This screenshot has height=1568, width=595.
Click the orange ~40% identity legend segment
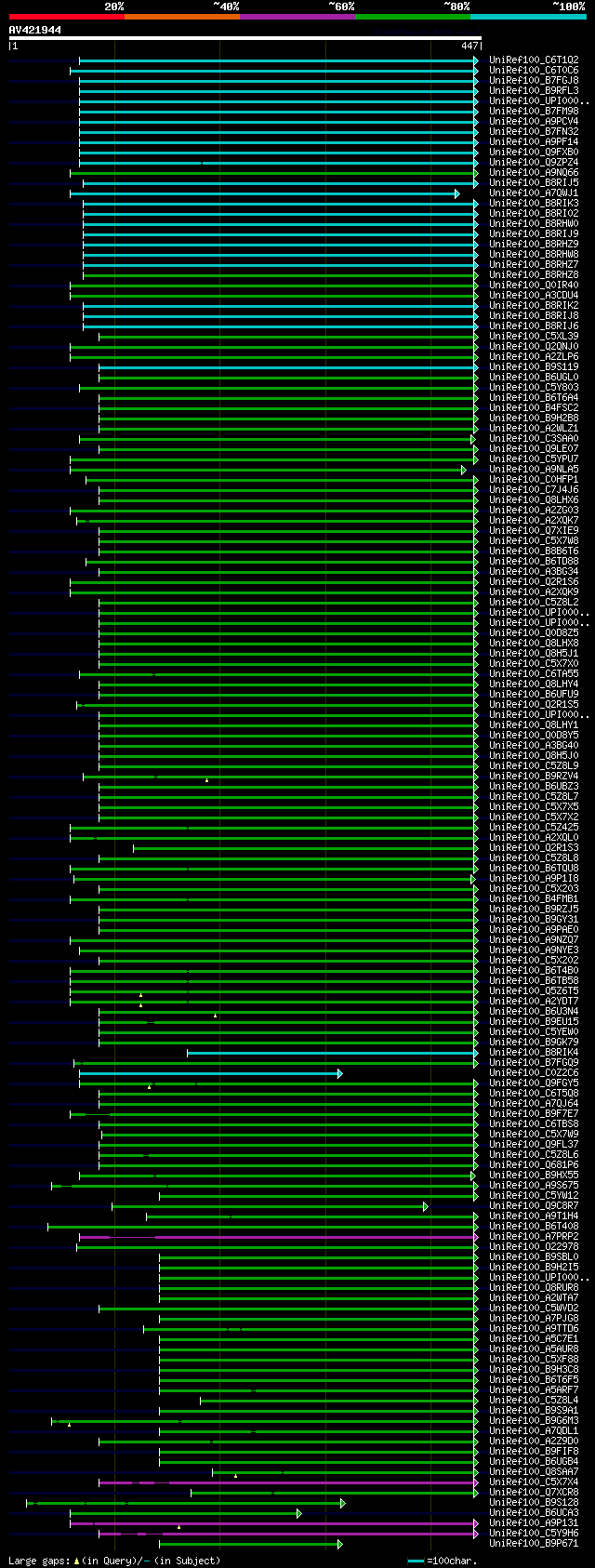[x=181, y=17]
